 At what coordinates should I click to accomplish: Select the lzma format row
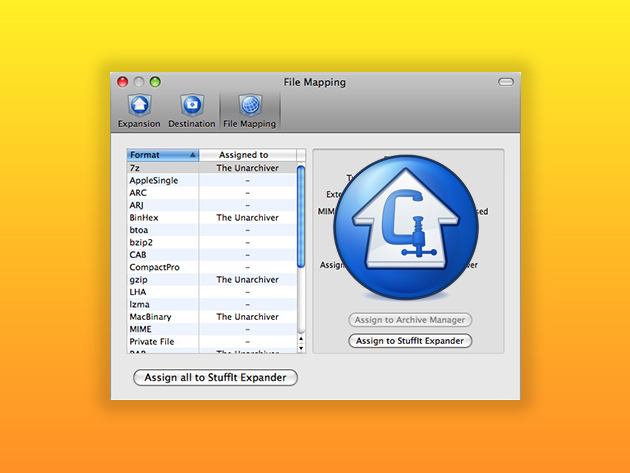[x=212, y=304]
